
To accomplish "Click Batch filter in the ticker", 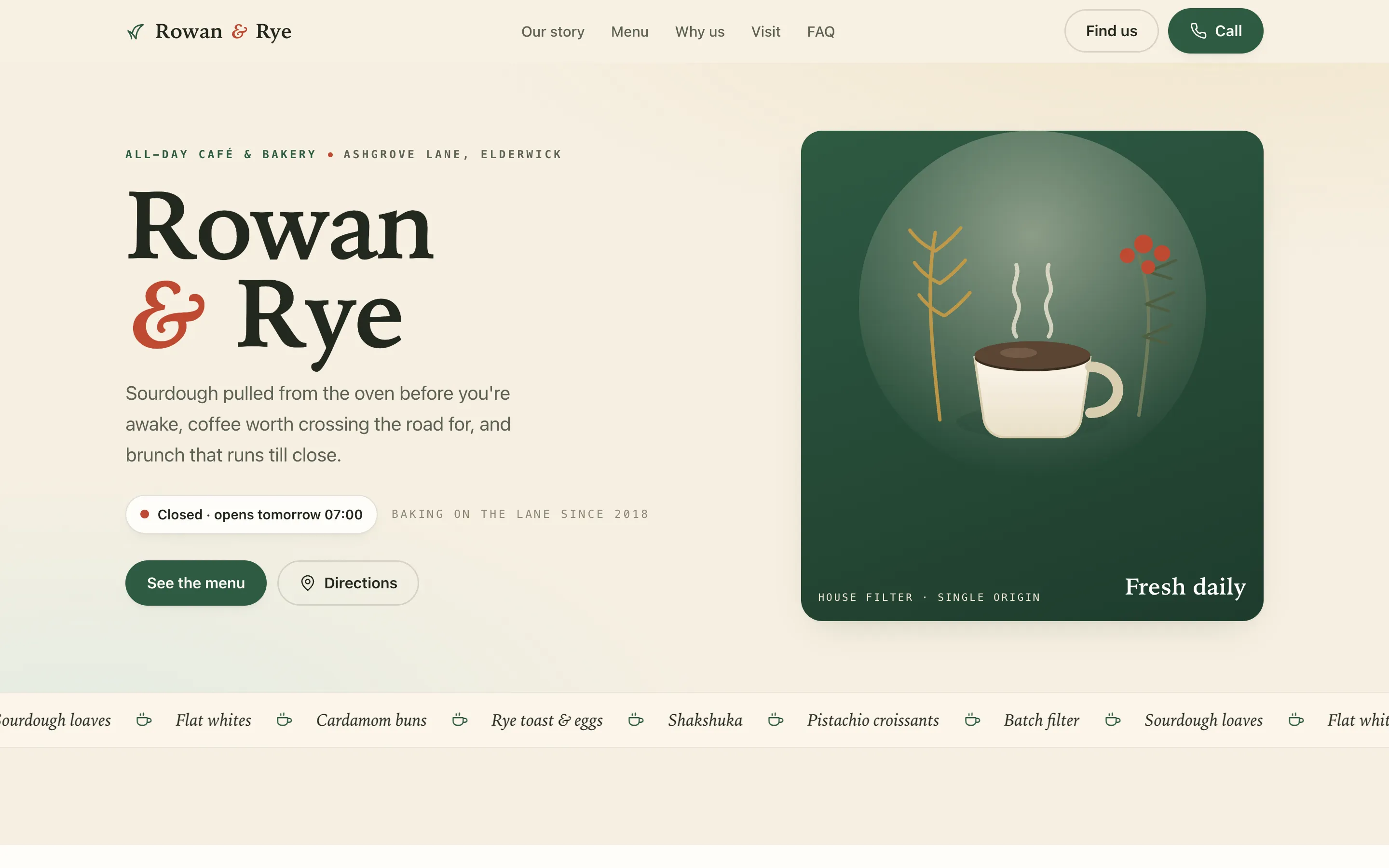I will coord(1042,720).
